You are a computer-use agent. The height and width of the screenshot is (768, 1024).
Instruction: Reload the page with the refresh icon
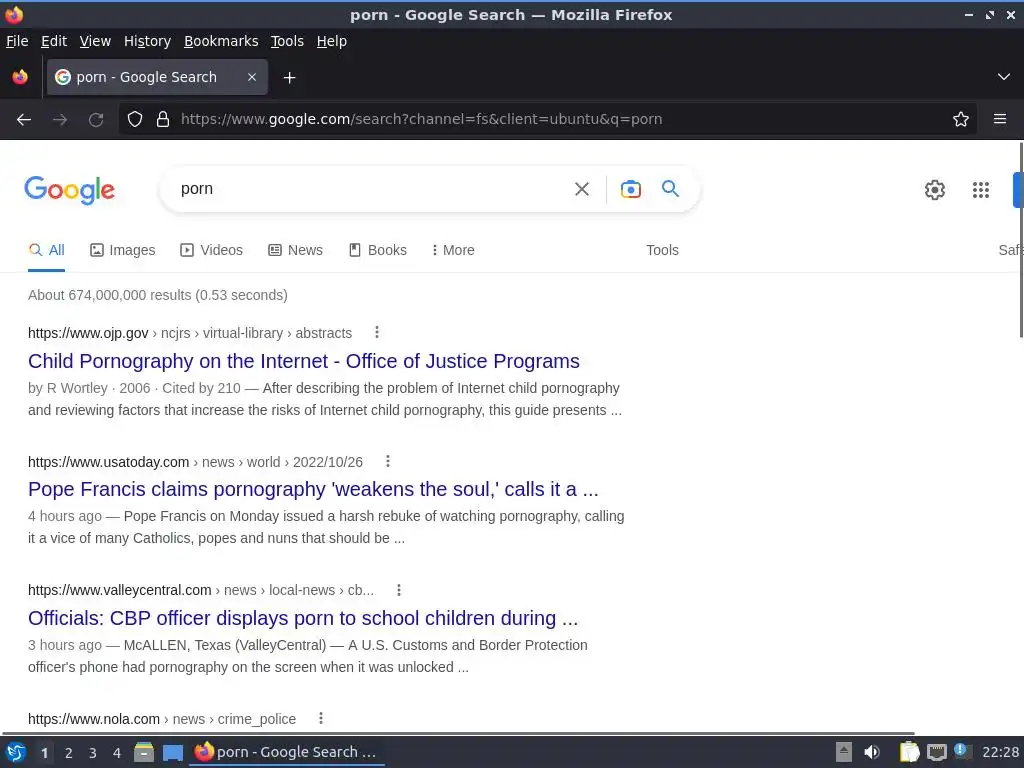pos(96,120)
